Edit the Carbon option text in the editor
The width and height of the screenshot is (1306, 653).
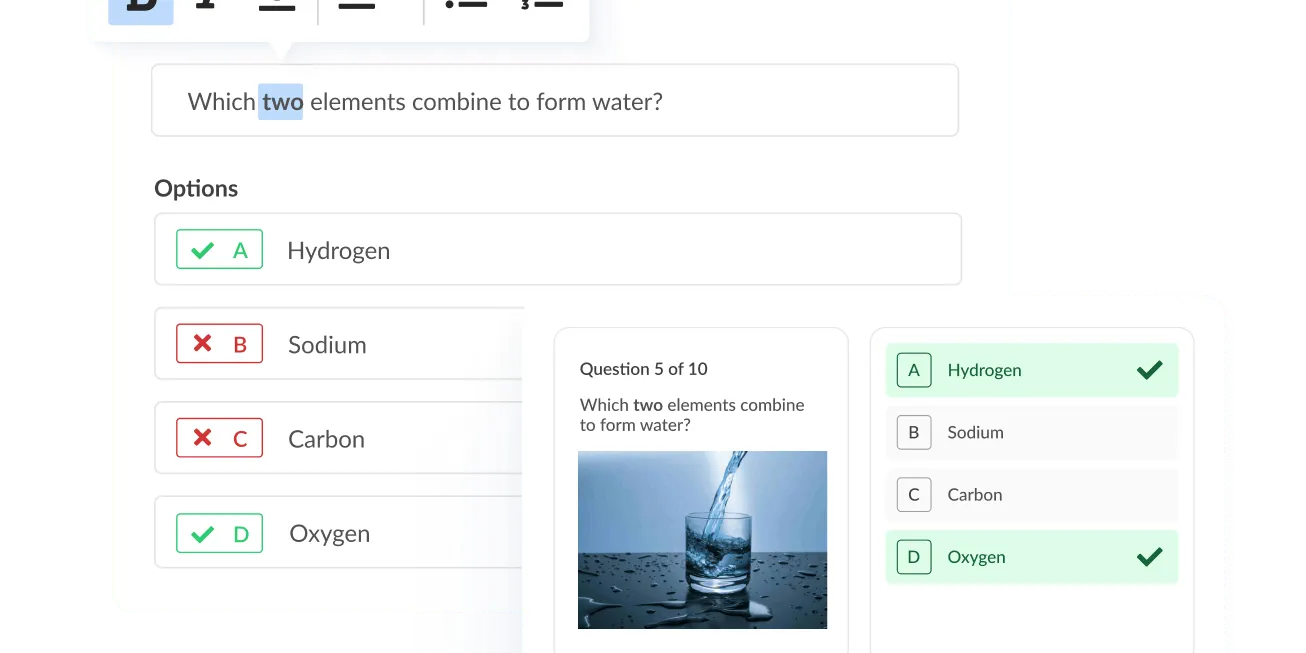[326, 439]
